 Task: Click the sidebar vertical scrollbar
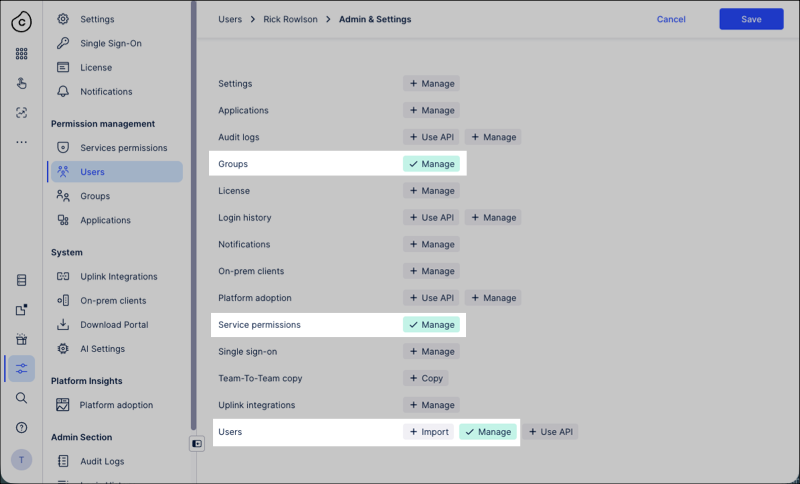point(193,200)
